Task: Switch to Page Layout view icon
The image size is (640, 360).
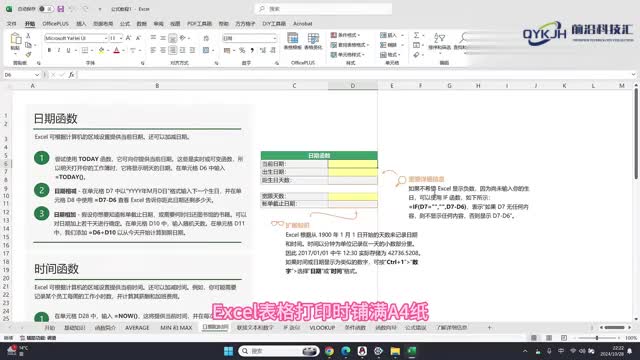Action: pyautogui.click(x=549, y=338)
